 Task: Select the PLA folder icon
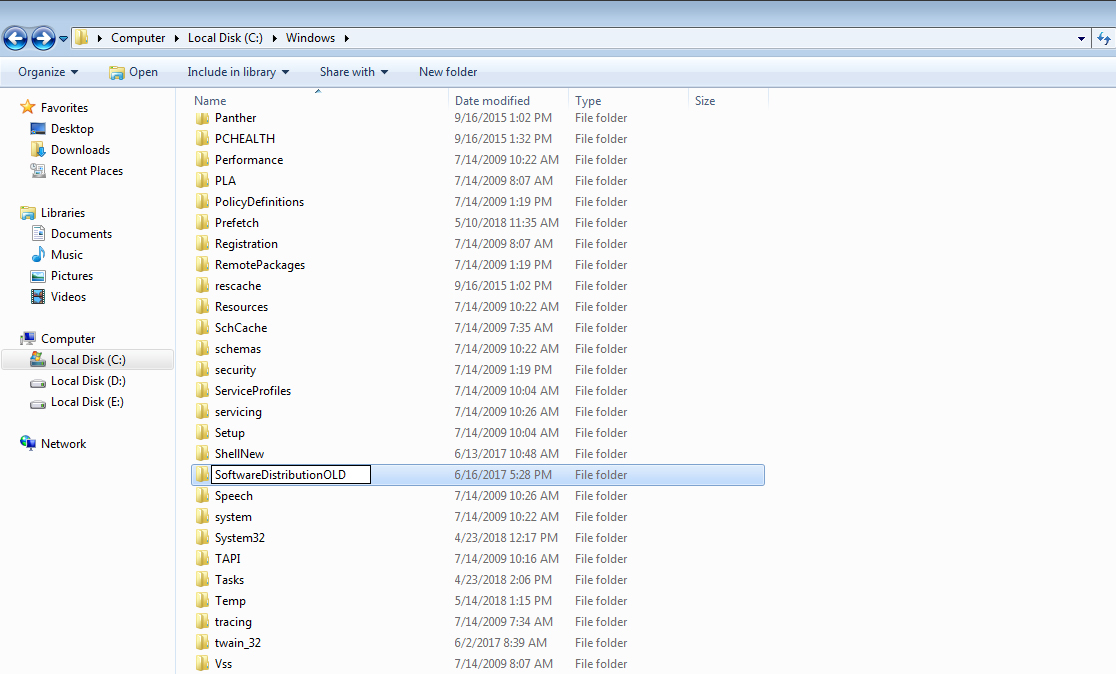(x=202, y=181)
